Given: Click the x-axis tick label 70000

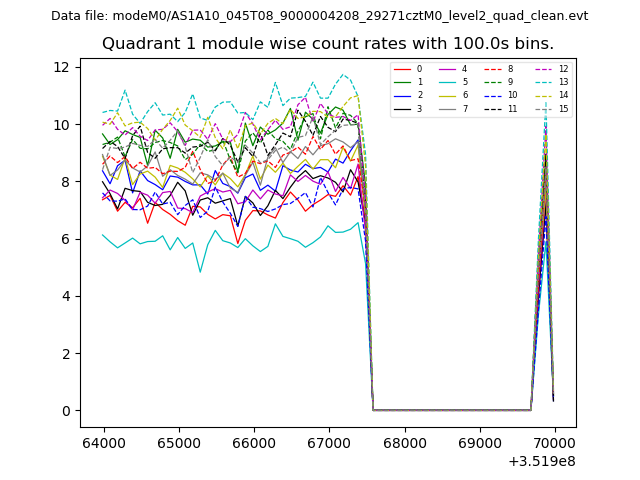Looking at the screenshot, I should pyautogui.click(x=554, y=443).
